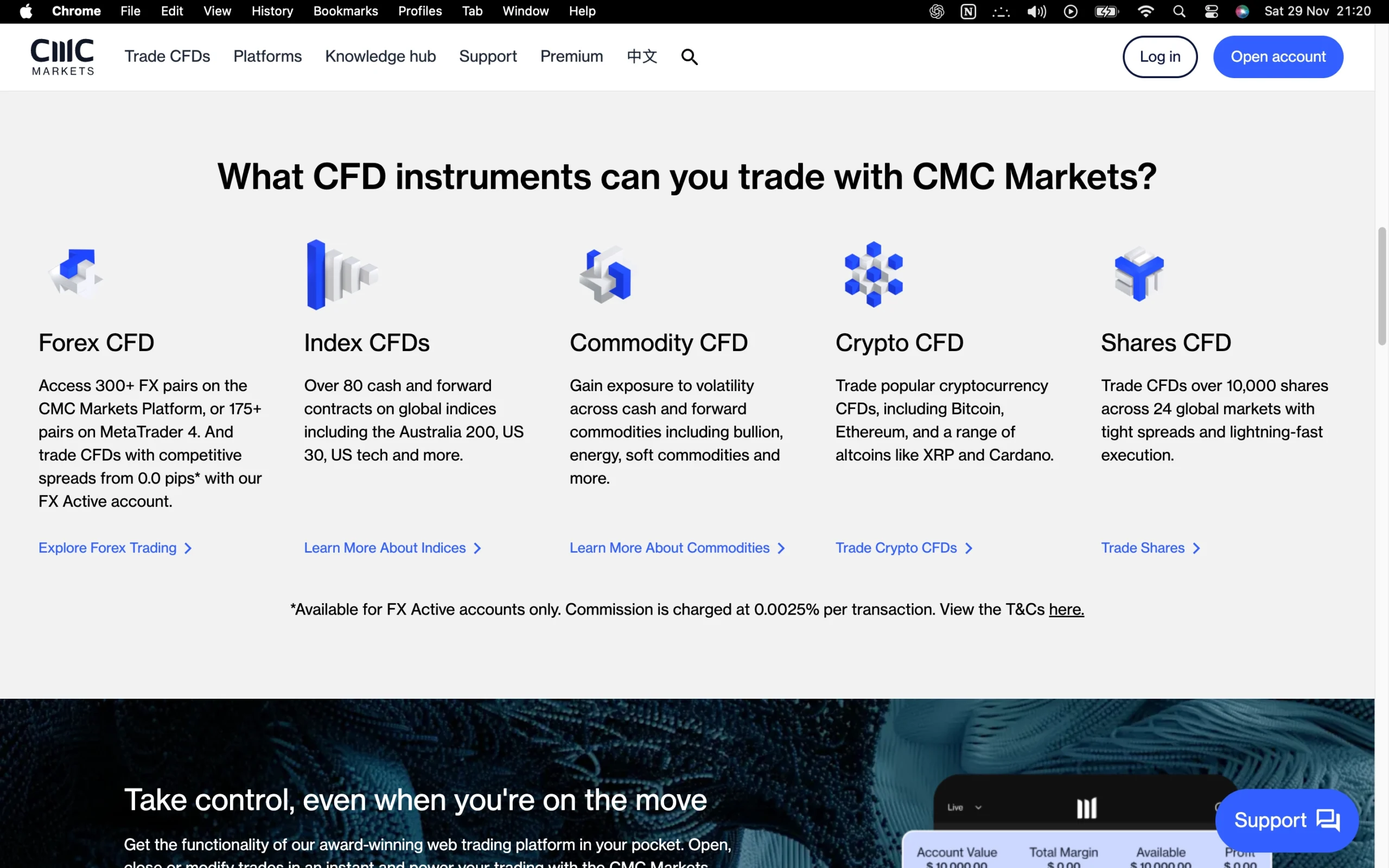Click the Shares CFD icon
1389x868 pixels.
pyautogui.click(x=1138, y=274)
